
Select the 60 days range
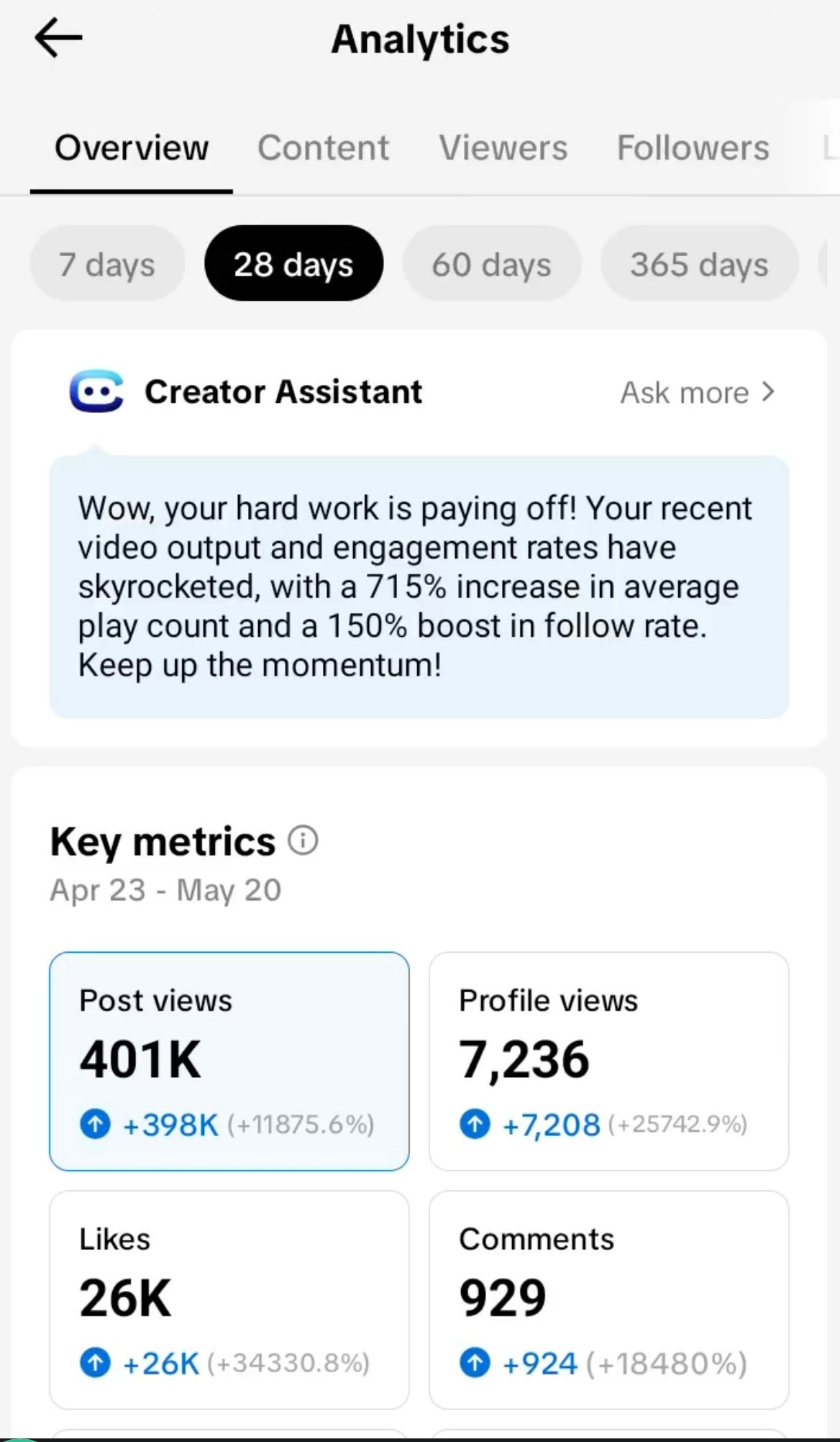pyautogui.click(x=491, y=263)
